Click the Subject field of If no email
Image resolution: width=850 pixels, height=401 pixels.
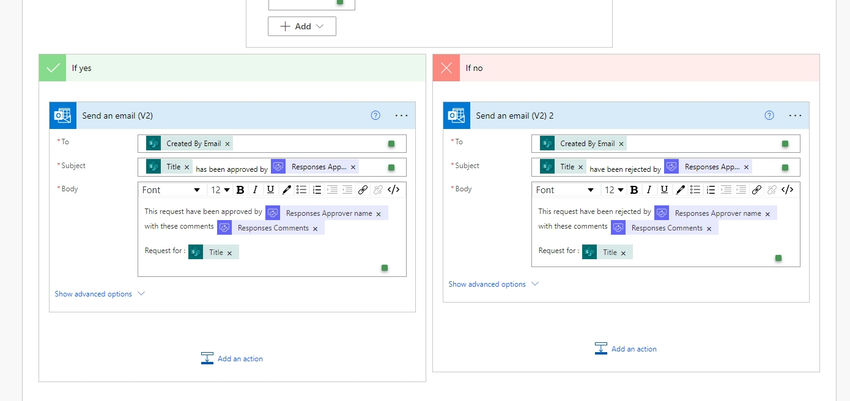pyautogui.click(x=666, y=167)
